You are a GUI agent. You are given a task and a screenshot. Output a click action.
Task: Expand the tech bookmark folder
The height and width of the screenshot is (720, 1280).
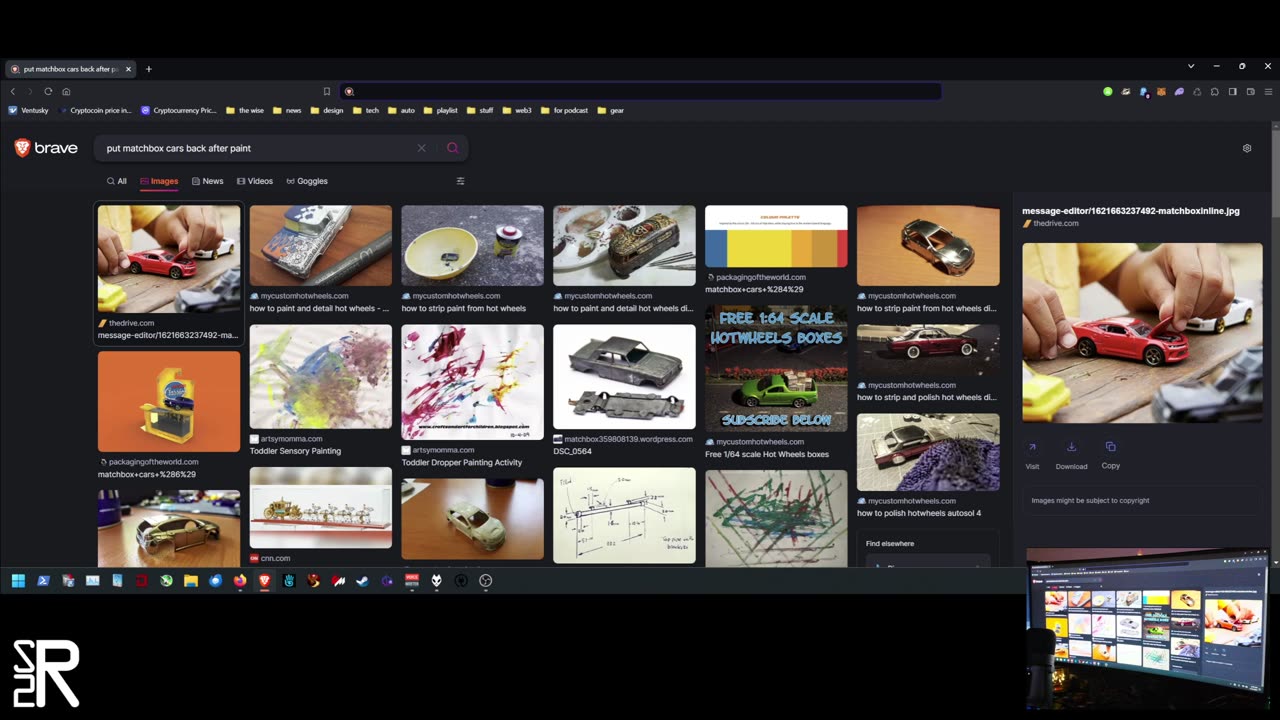[366, 110]
